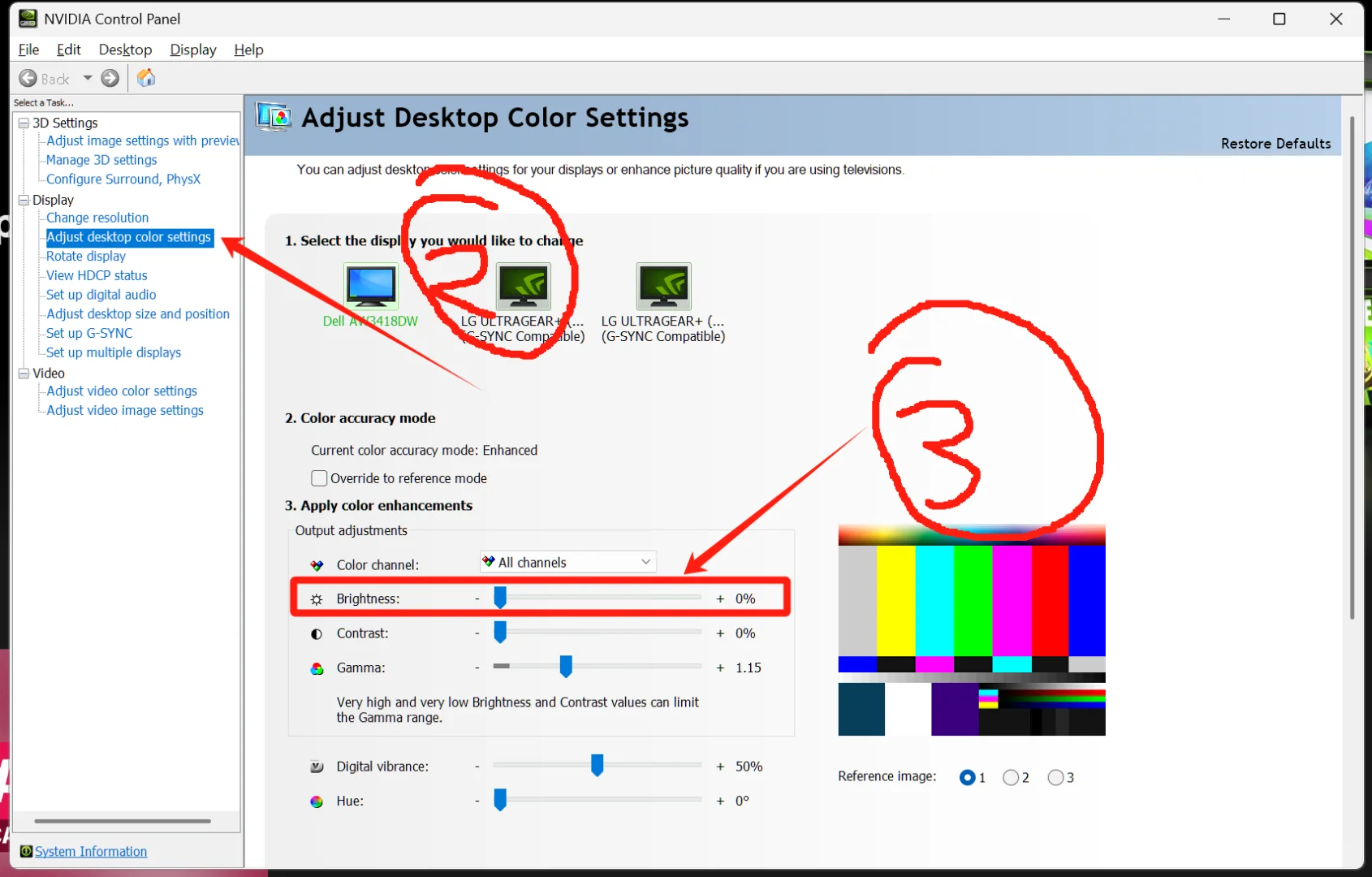
Task: Click the Hue color wheel icon
Action: pos(317,801)
